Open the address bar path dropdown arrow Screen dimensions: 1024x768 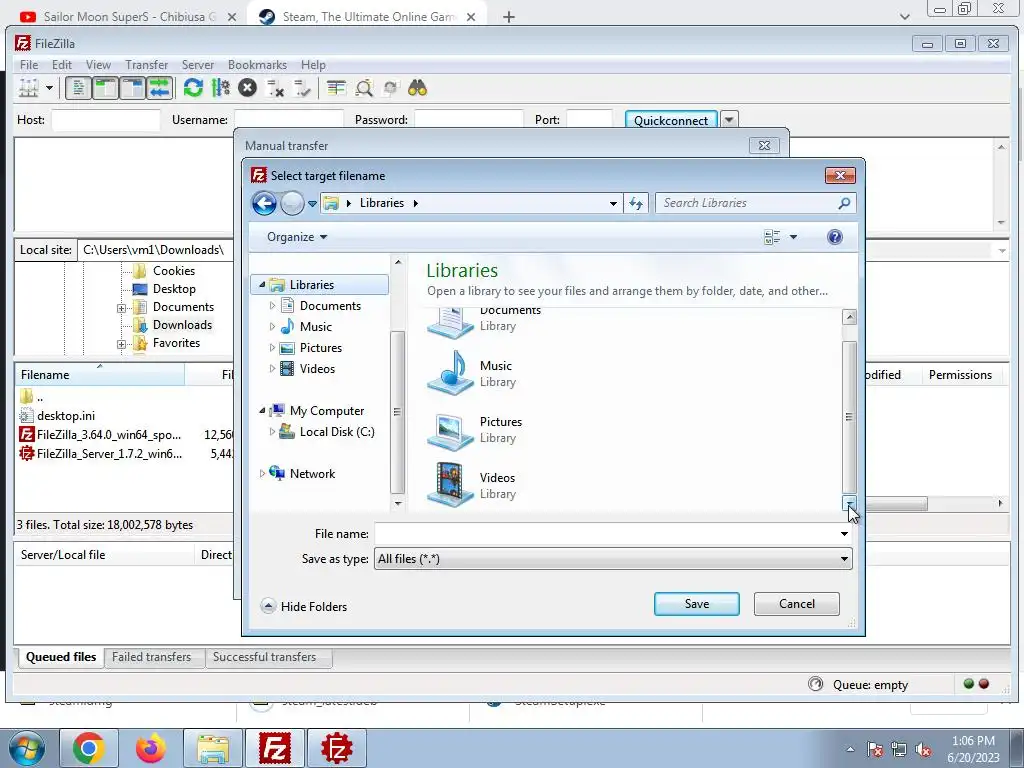pyautogui.click(x=613, y=204)
